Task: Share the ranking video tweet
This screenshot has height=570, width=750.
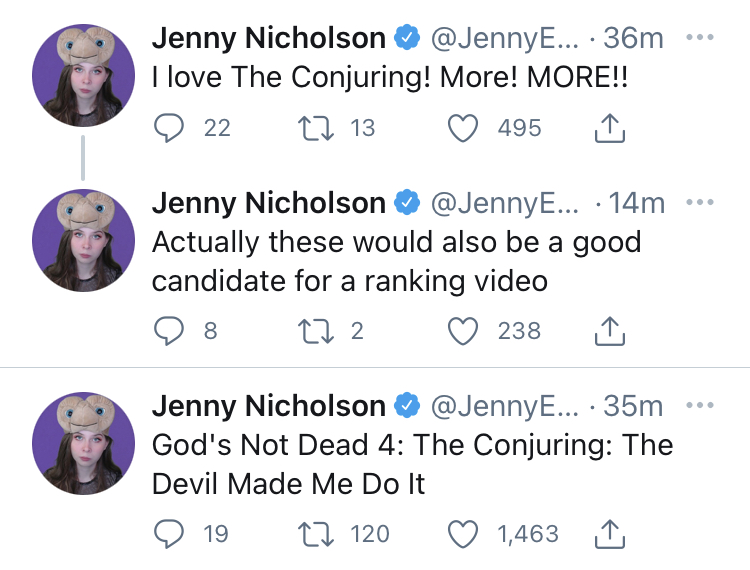Action: (610, 330)
